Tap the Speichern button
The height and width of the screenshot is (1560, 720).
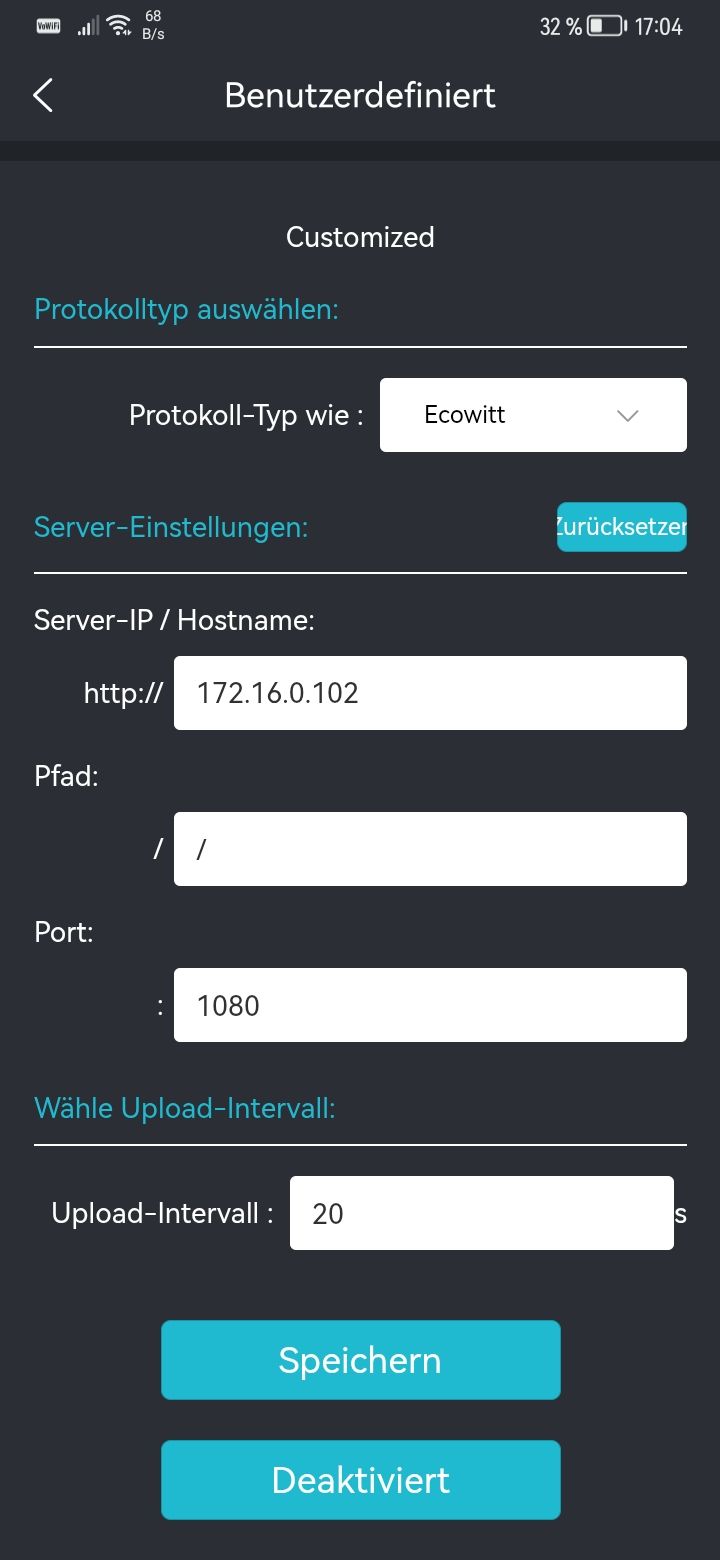coord(360,1360)
